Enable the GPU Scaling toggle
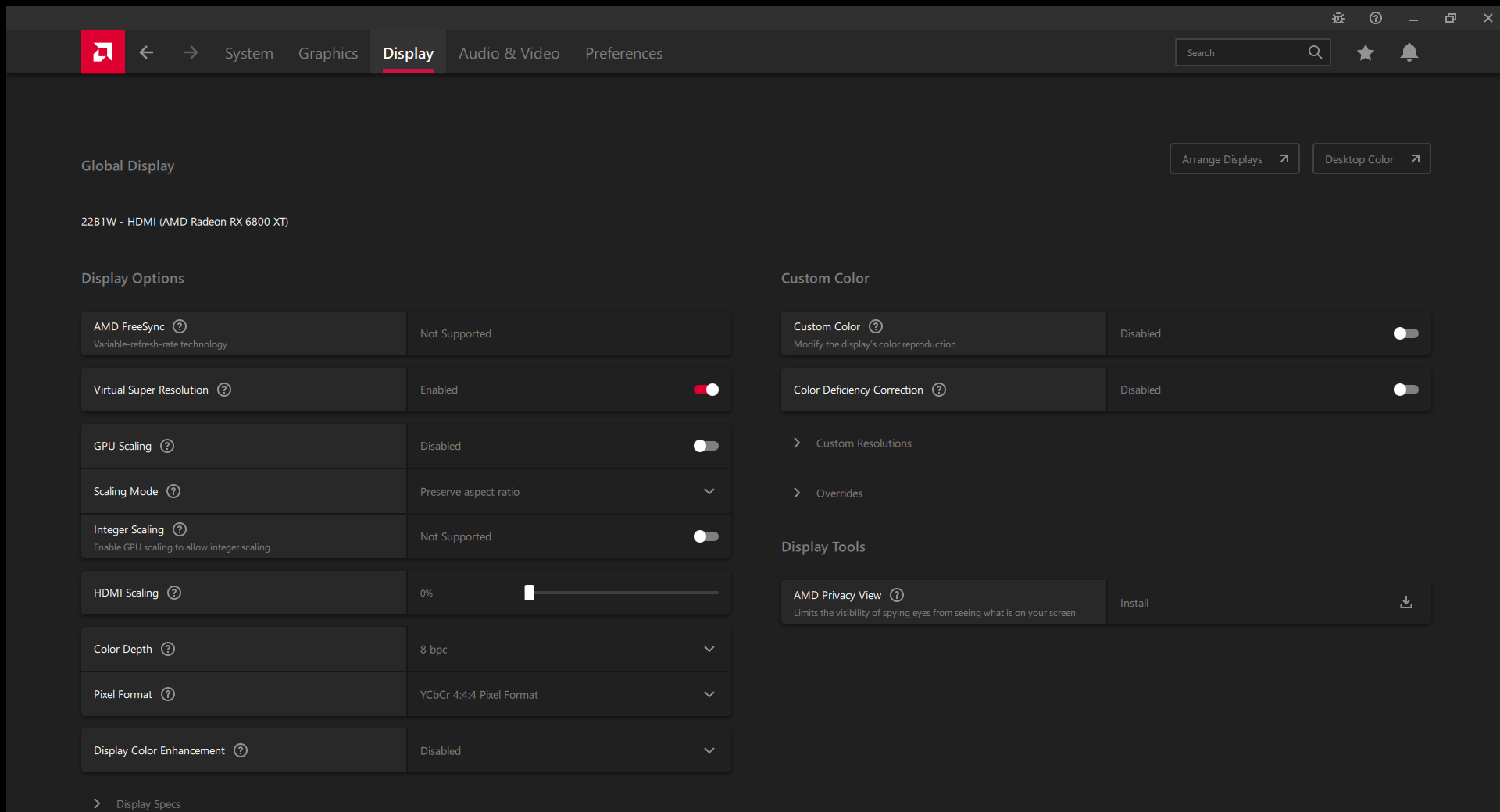 point(705,446)
